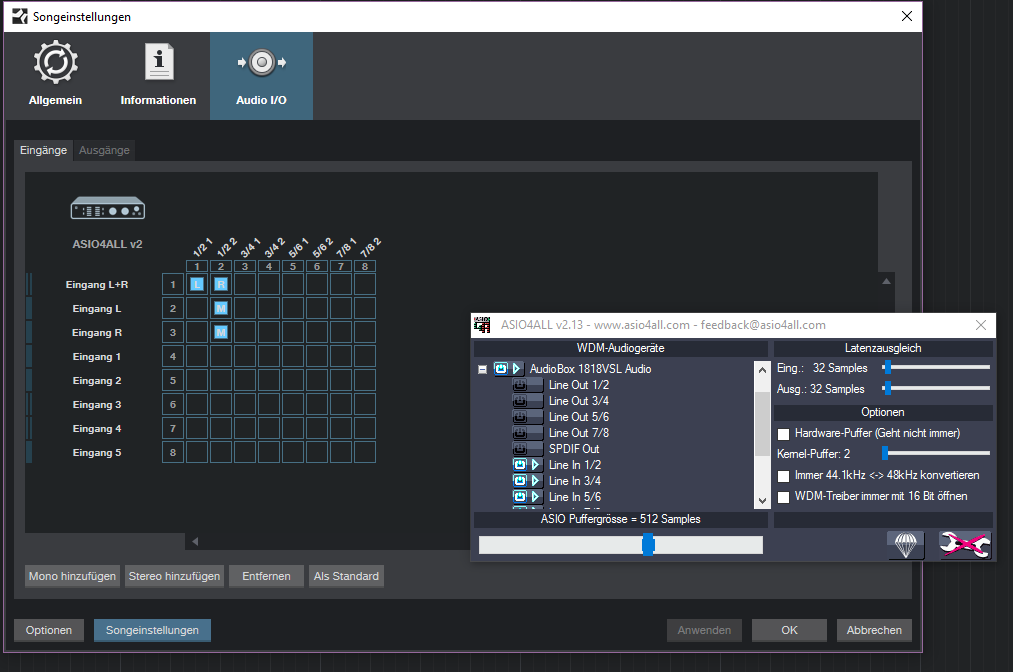Enable Hardware-Puffer checkbox
The width and height of the screenshot is (1013, 672).
[x=784, y=433]
